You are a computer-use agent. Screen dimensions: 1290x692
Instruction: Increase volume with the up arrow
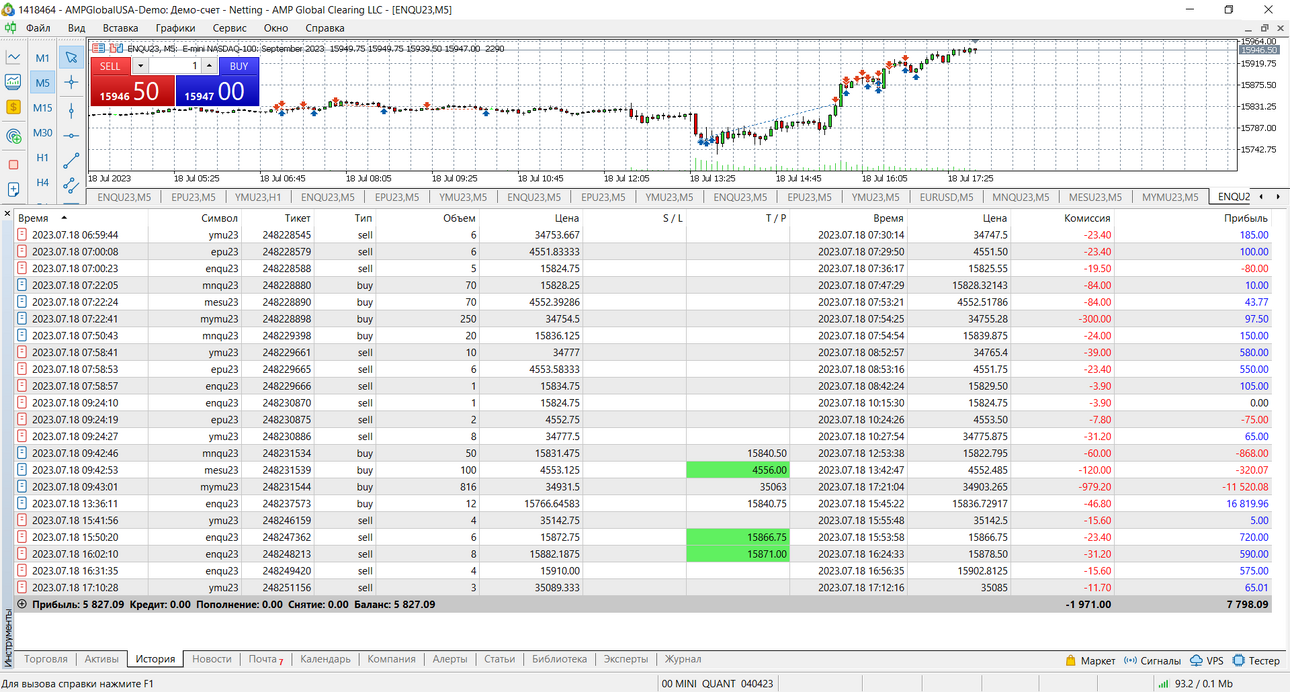[208, 66]
